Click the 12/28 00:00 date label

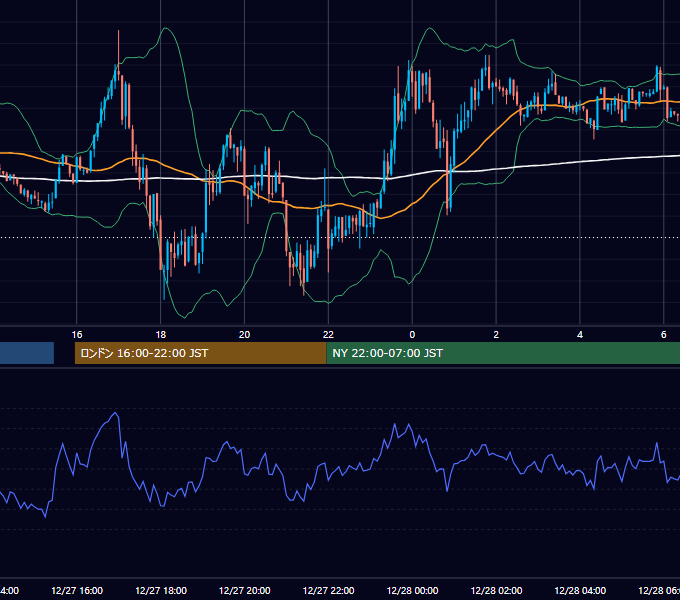point(412,590)
